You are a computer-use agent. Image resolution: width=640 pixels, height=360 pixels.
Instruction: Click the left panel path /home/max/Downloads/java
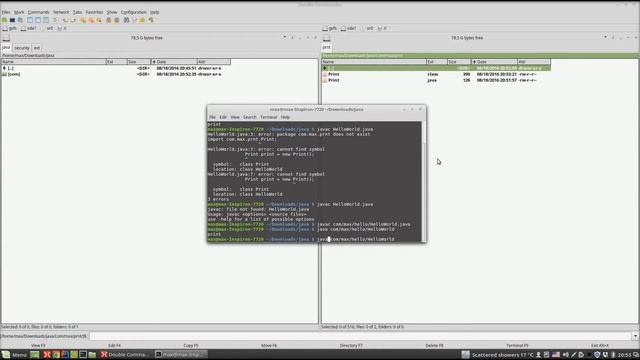pos(28,56)
